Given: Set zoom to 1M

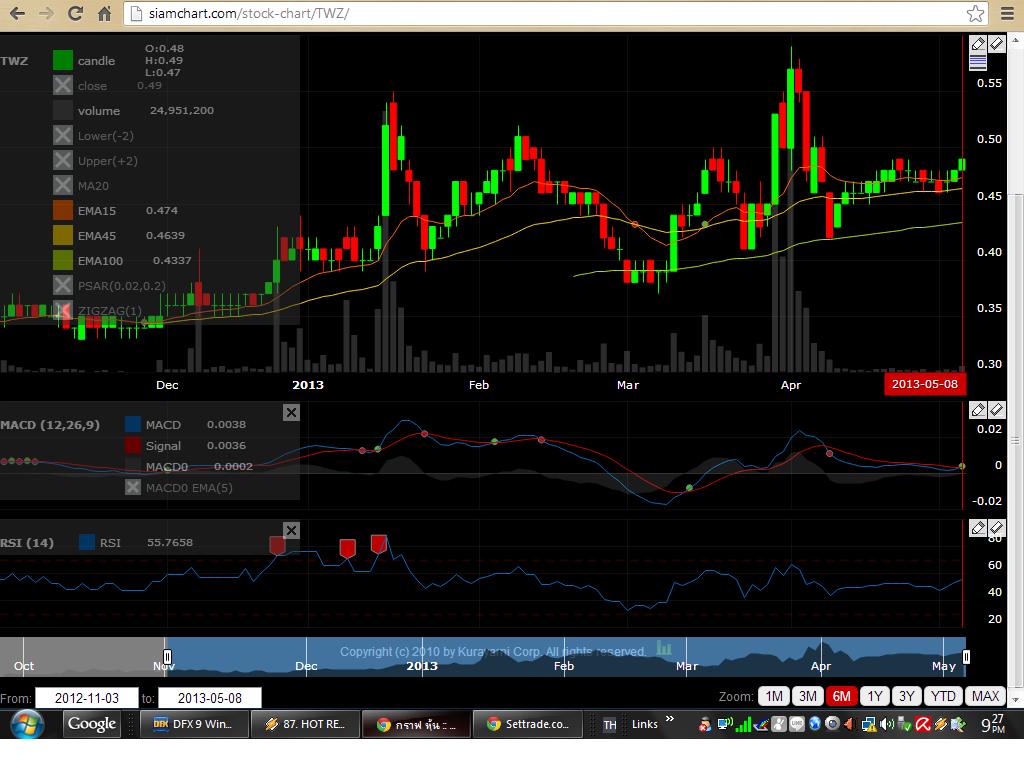Looking at the screenshot, I should [774, 696].
